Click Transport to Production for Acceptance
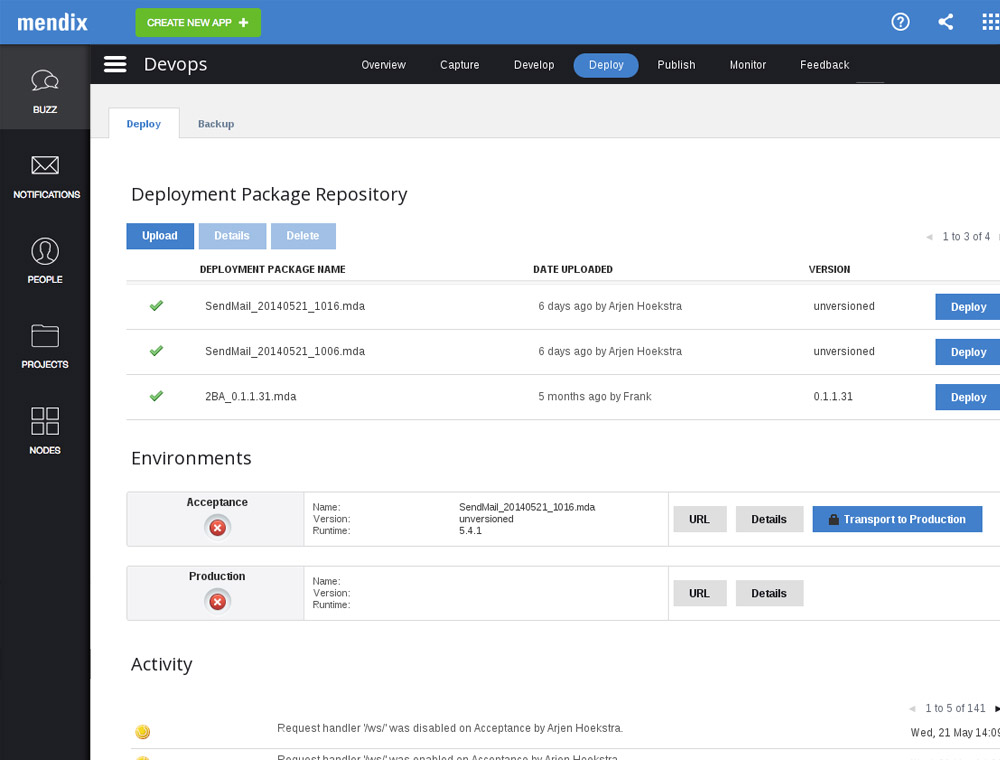This screenshot has height=760, width=1000. [897, 519]
